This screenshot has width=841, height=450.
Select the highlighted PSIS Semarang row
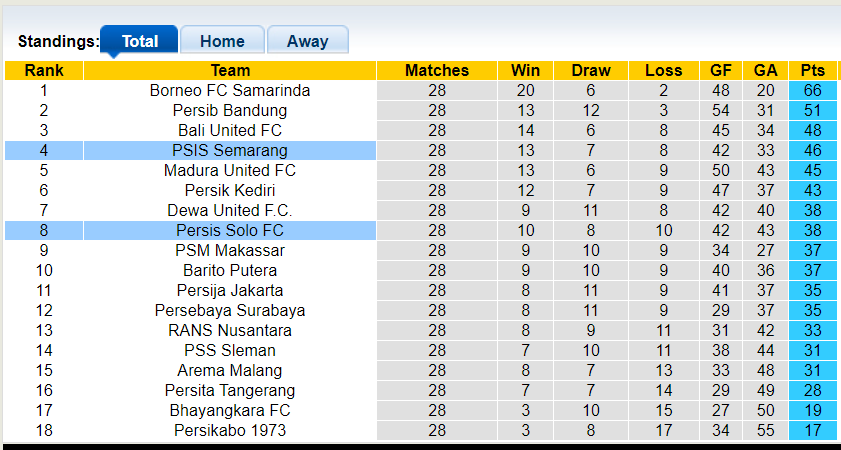[x=230, y=150]
